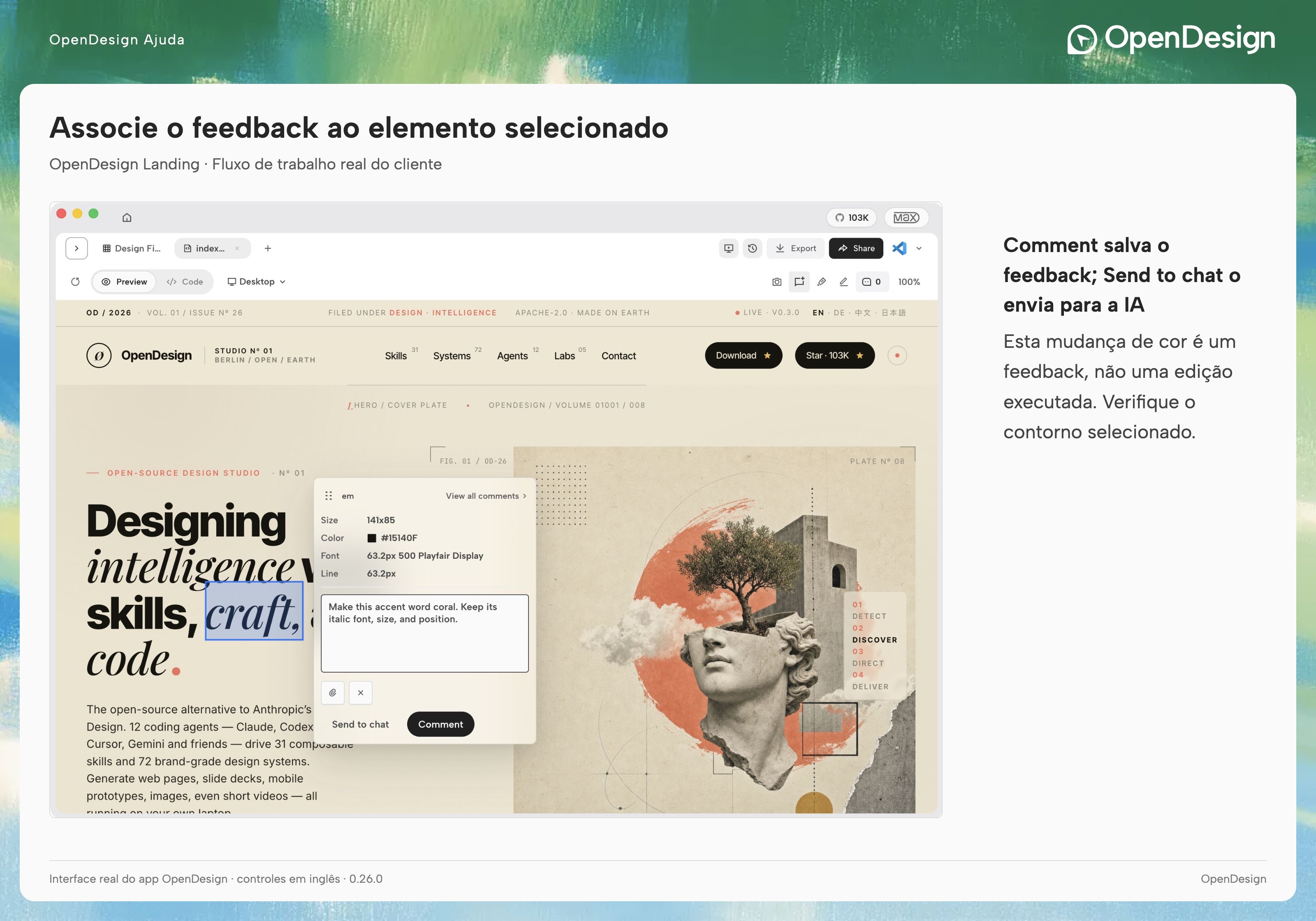Click the home icon in title bar
The width and height of the screenshot is (1316, 921).
[127, 217]
